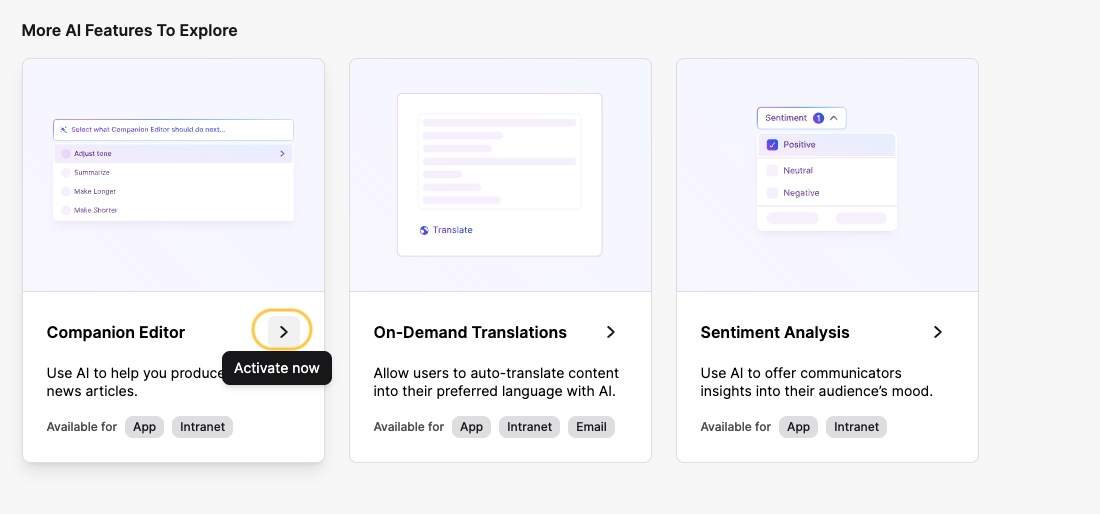Open On-Demand Translations arrow

(x=611, y=332)
